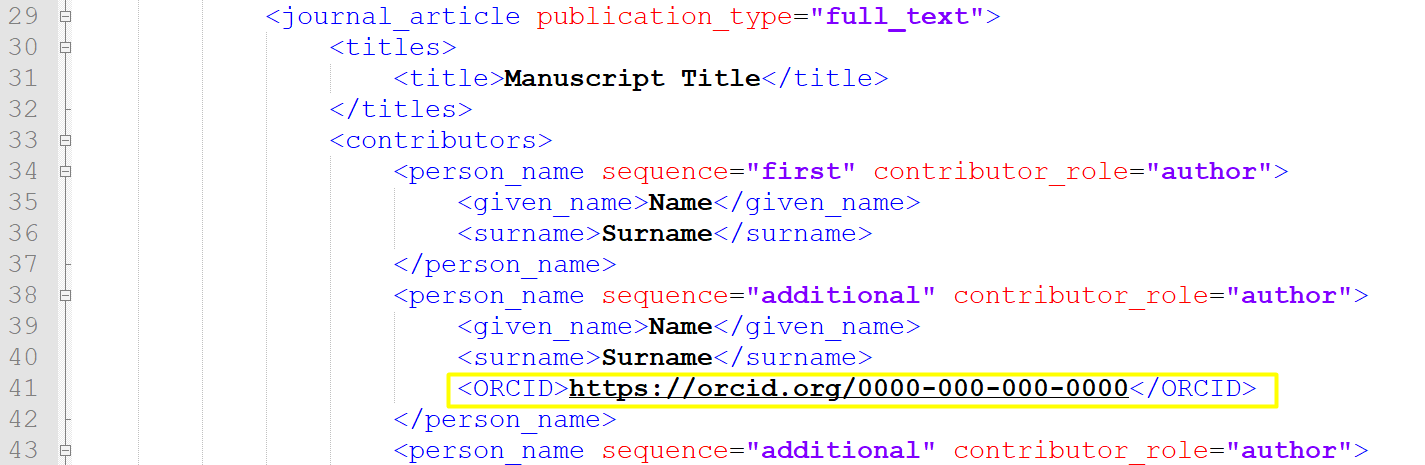Place cursor in the "Manuscript Title" text
This screenshot has height=465, width=1425.
point(632,78)
